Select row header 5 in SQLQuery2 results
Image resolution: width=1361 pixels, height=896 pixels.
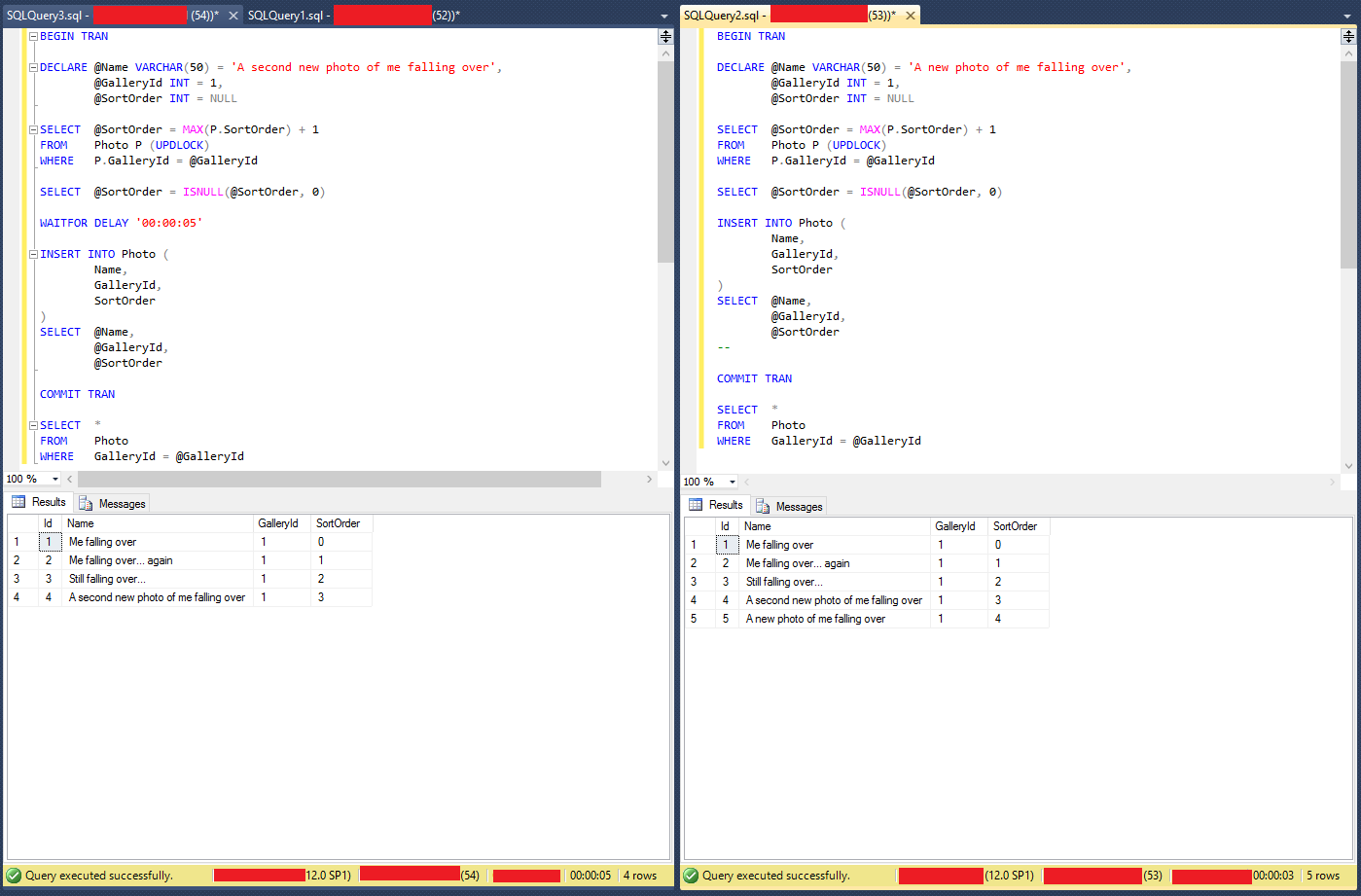pyautogui.click(x=699, y=619)
